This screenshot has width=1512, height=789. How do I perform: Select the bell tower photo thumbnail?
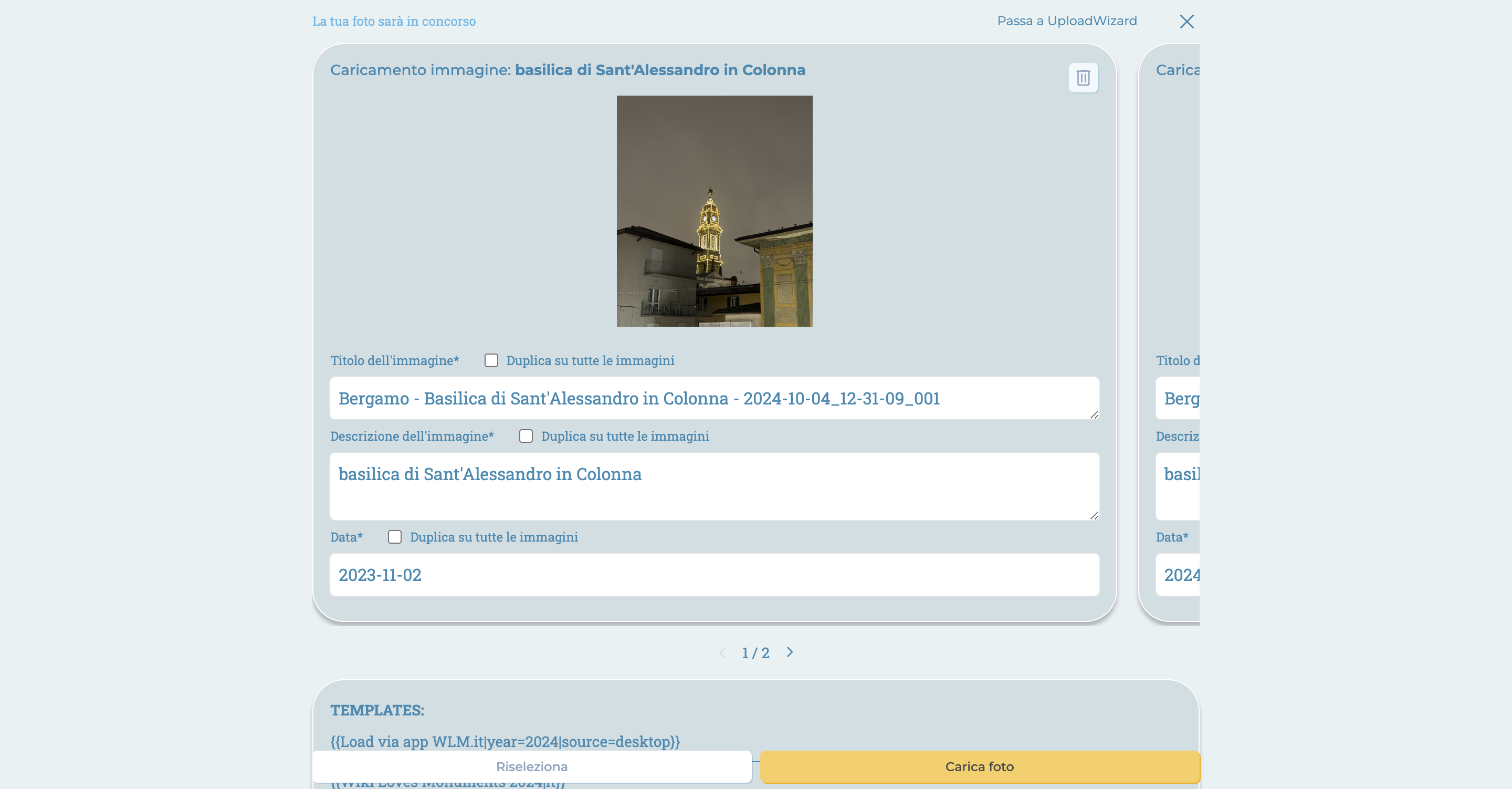pyautogui.click(x=715, y=212)
